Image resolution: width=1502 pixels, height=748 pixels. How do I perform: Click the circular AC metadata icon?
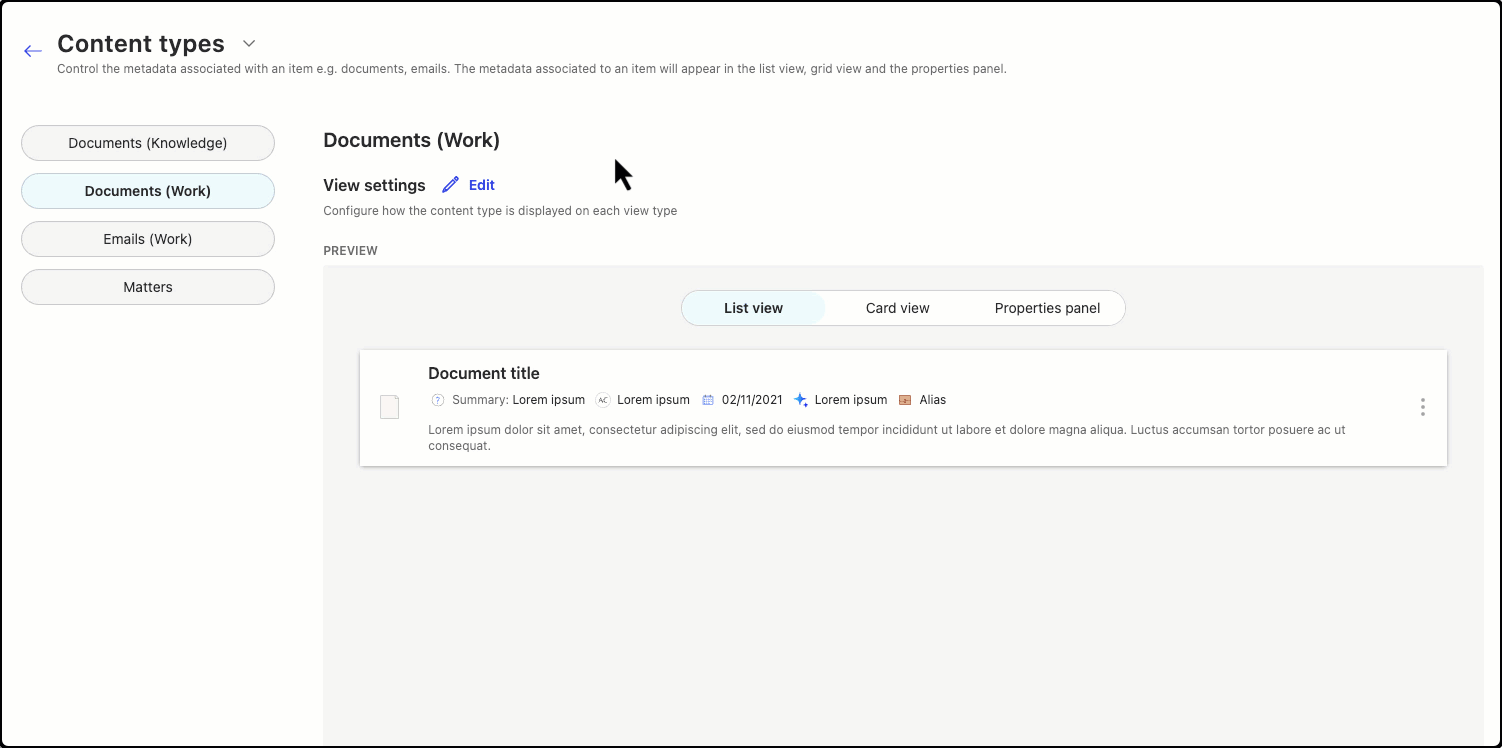click(603, 399)
